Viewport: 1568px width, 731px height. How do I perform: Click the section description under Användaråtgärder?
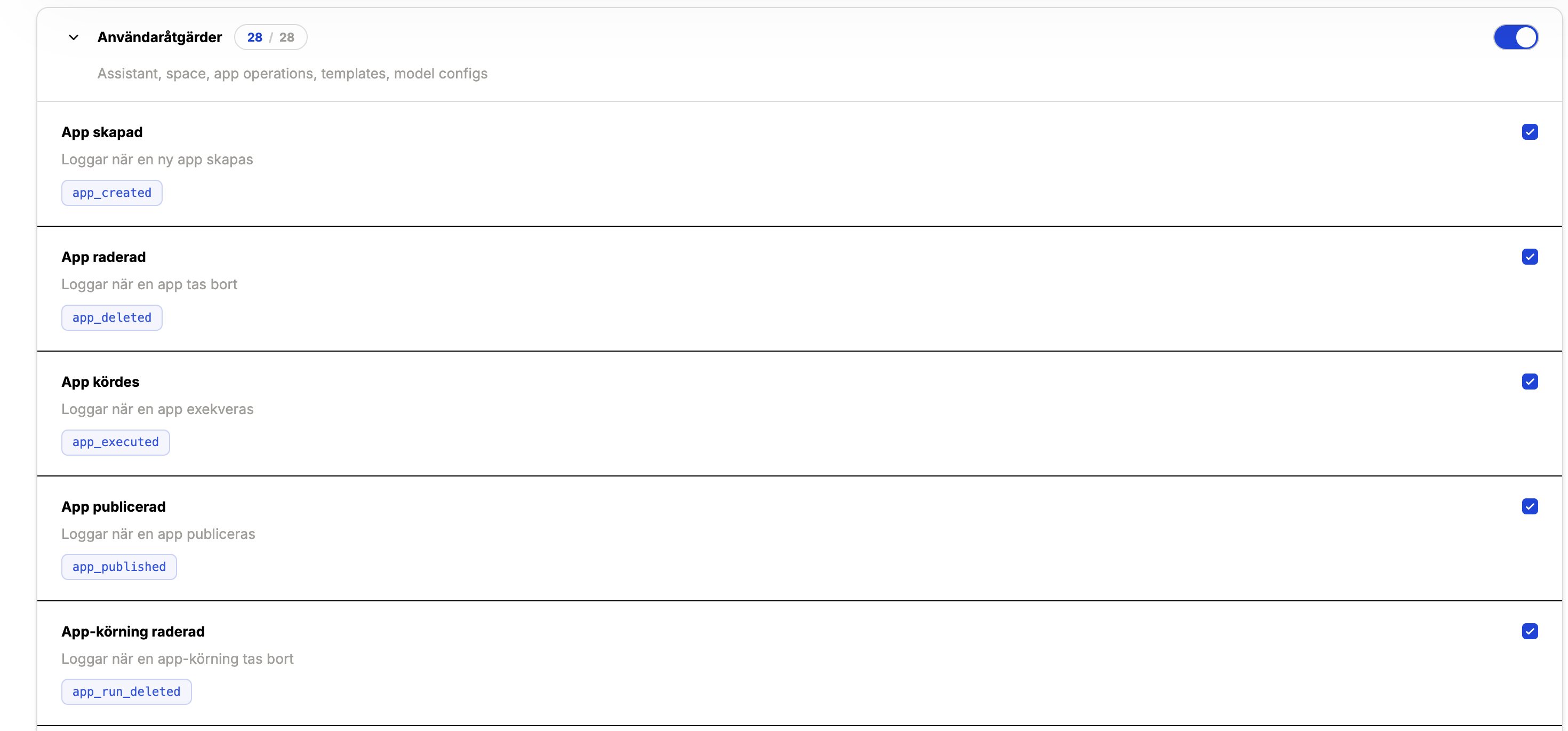[292, 74]
